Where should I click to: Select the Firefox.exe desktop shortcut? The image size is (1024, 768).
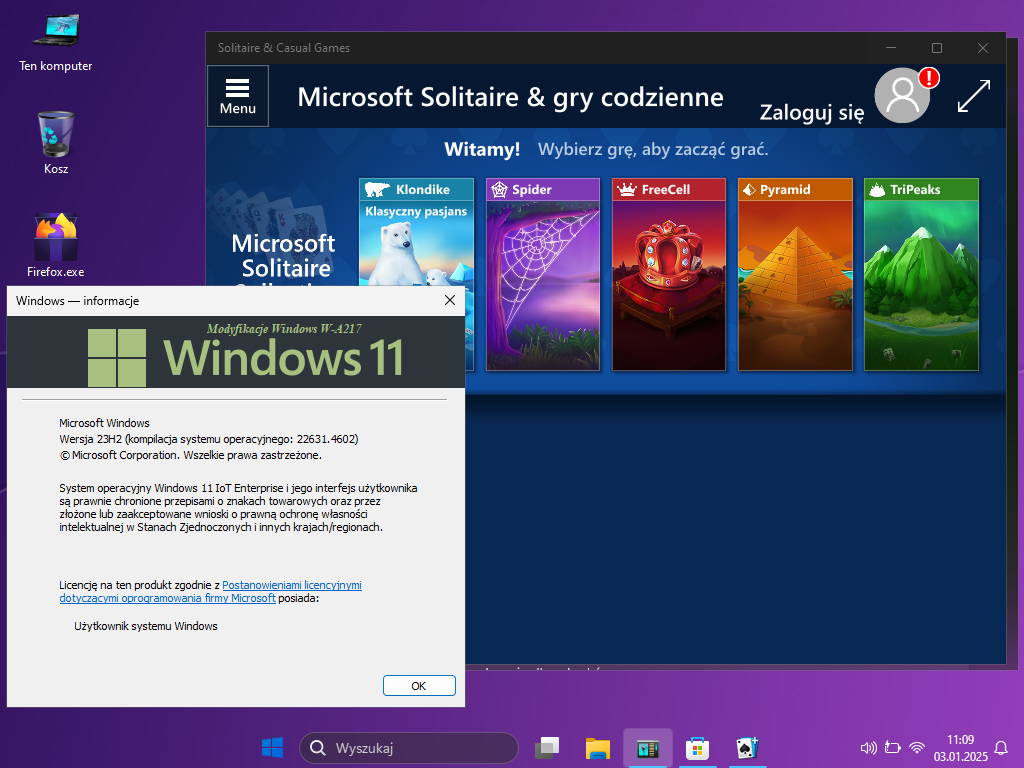point(55,243)
